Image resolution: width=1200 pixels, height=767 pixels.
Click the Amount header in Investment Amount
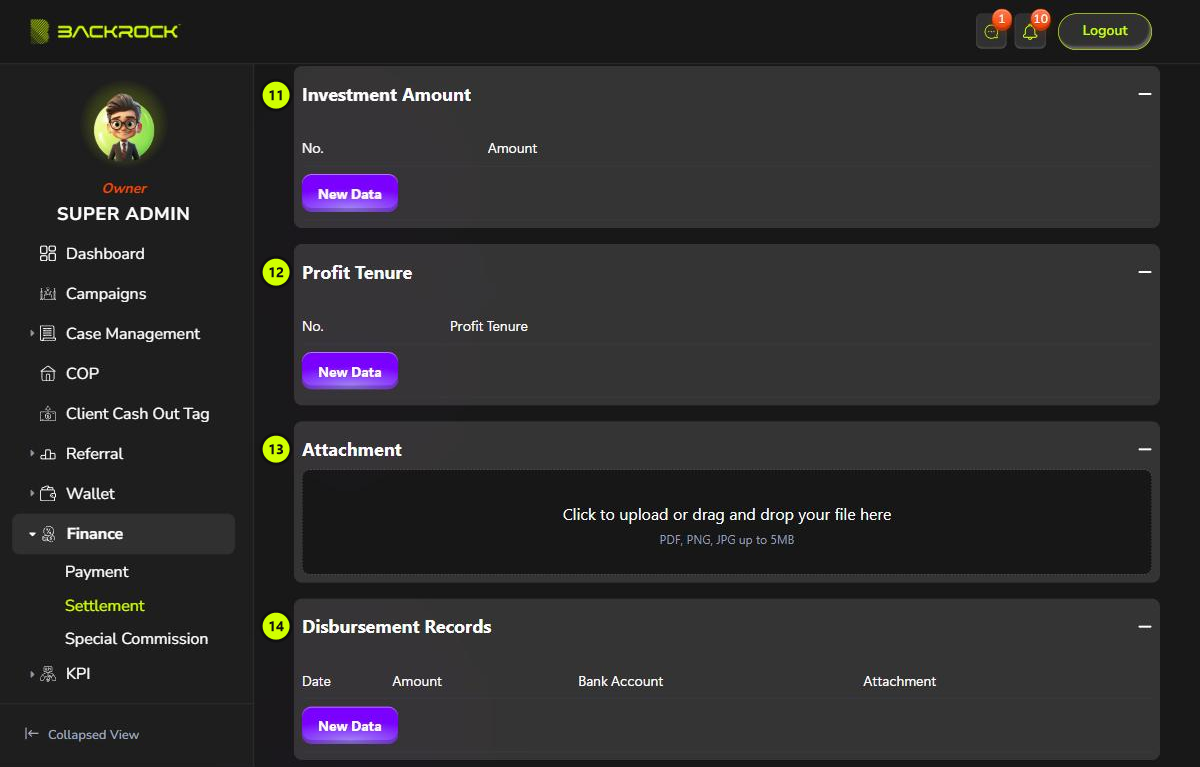pos(513,148)
